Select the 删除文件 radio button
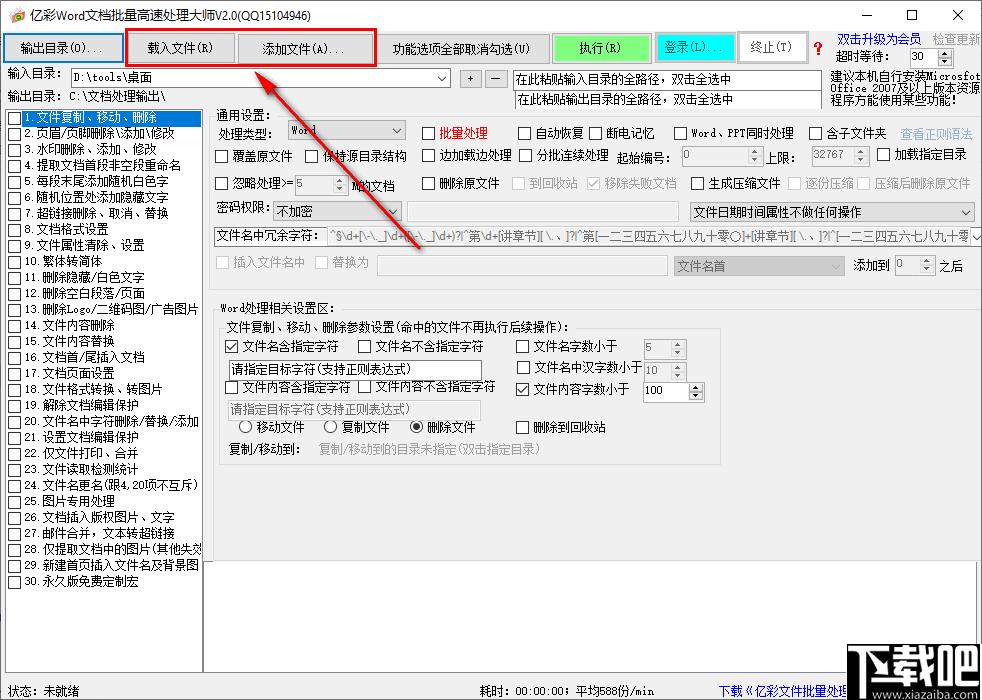This screenshot has height=700, width=982. click(x=416, y=428)
